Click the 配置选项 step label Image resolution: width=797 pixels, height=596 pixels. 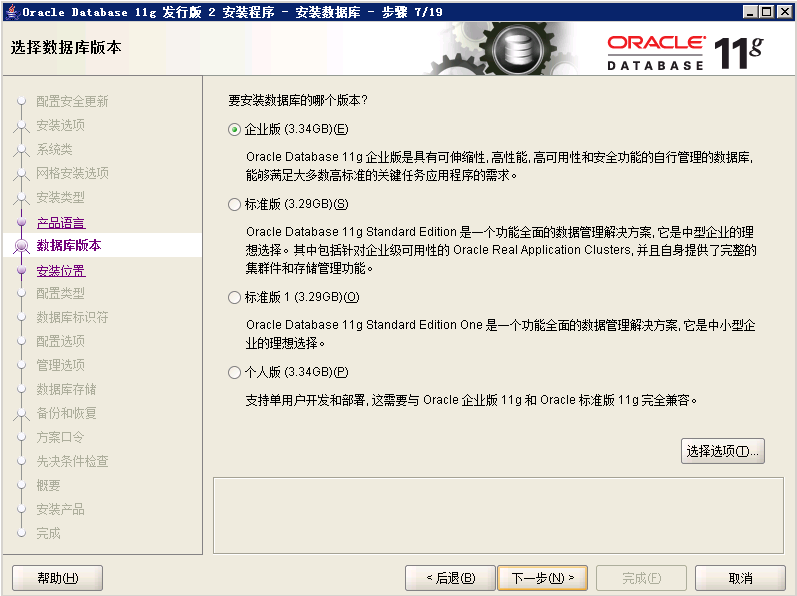tap(60, 341)
